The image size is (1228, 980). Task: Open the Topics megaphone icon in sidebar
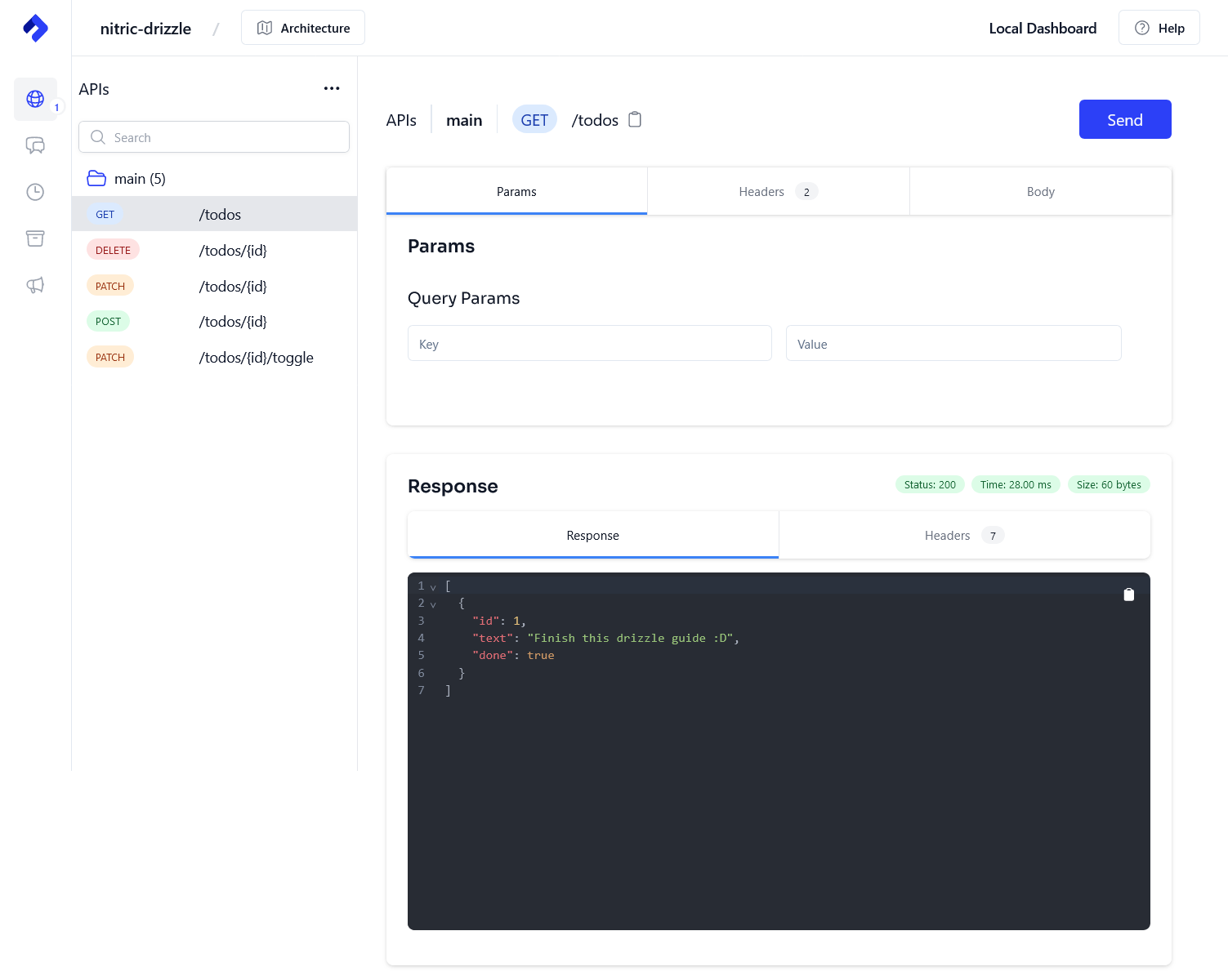(x=35, y=285)
